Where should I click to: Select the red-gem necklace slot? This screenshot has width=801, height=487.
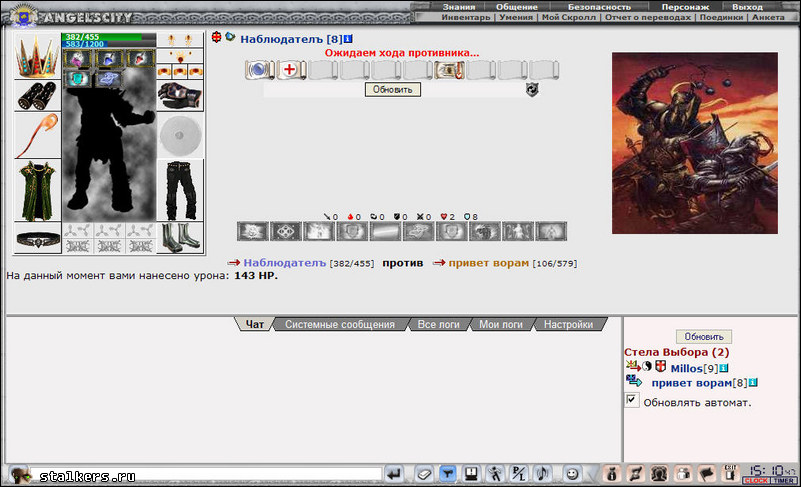tap(180, 56)
